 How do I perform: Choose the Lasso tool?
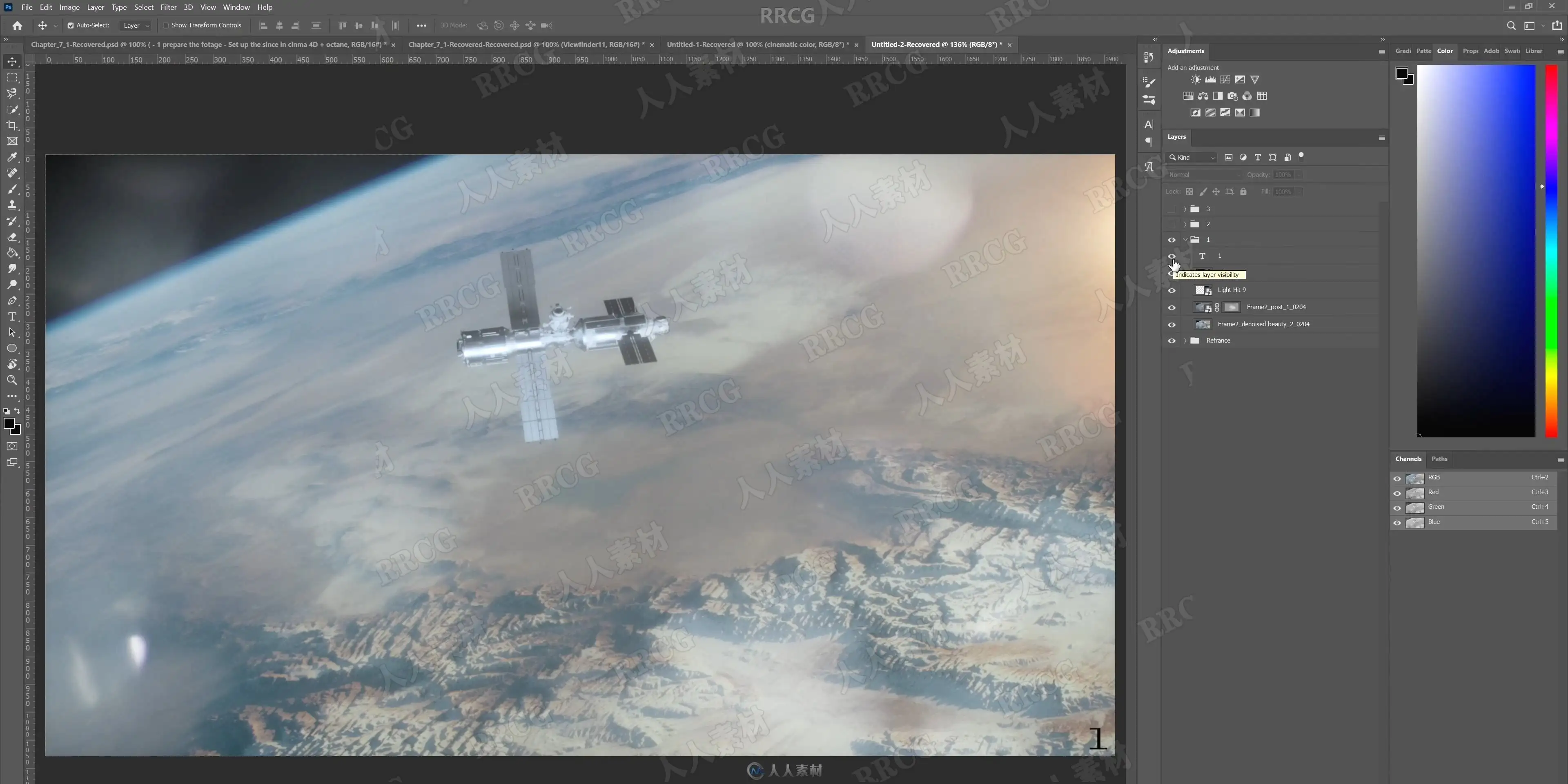point(12,94)
